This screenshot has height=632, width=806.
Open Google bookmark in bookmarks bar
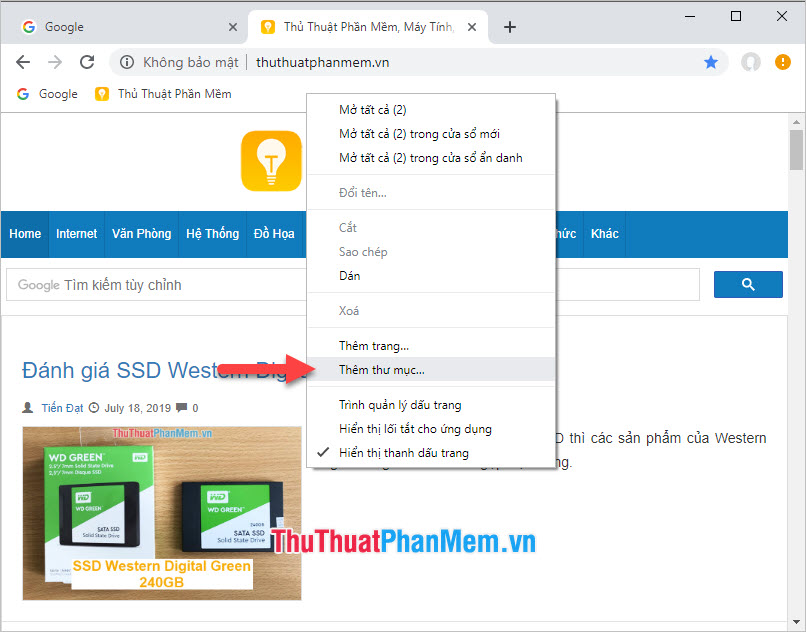tap(47, 94)
